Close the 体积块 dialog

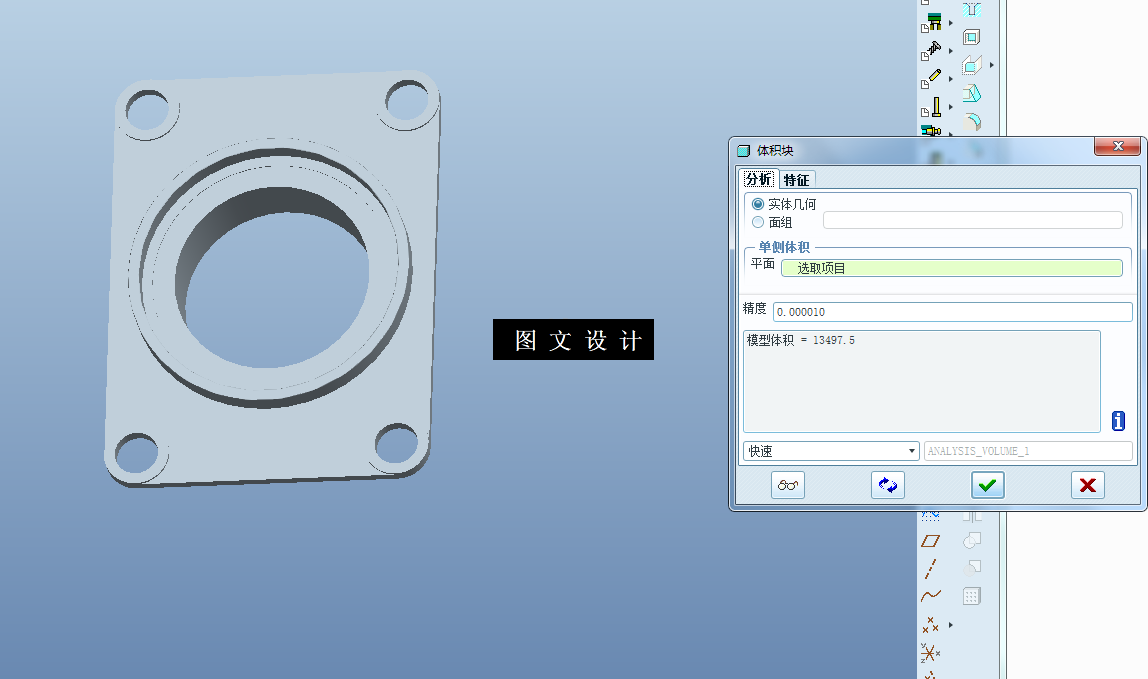(x=1117, y=146)
